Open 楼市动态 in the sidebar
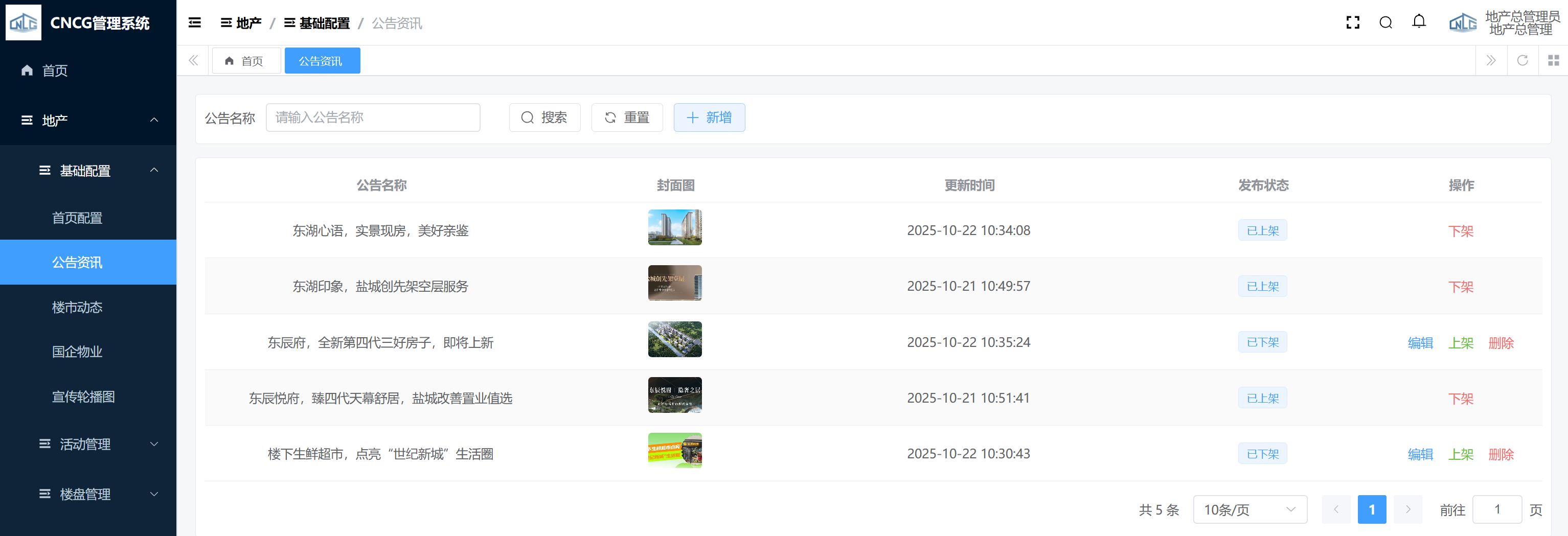Image resolution: width=1568 pixels, height=536 pixels. click(77, 307)
